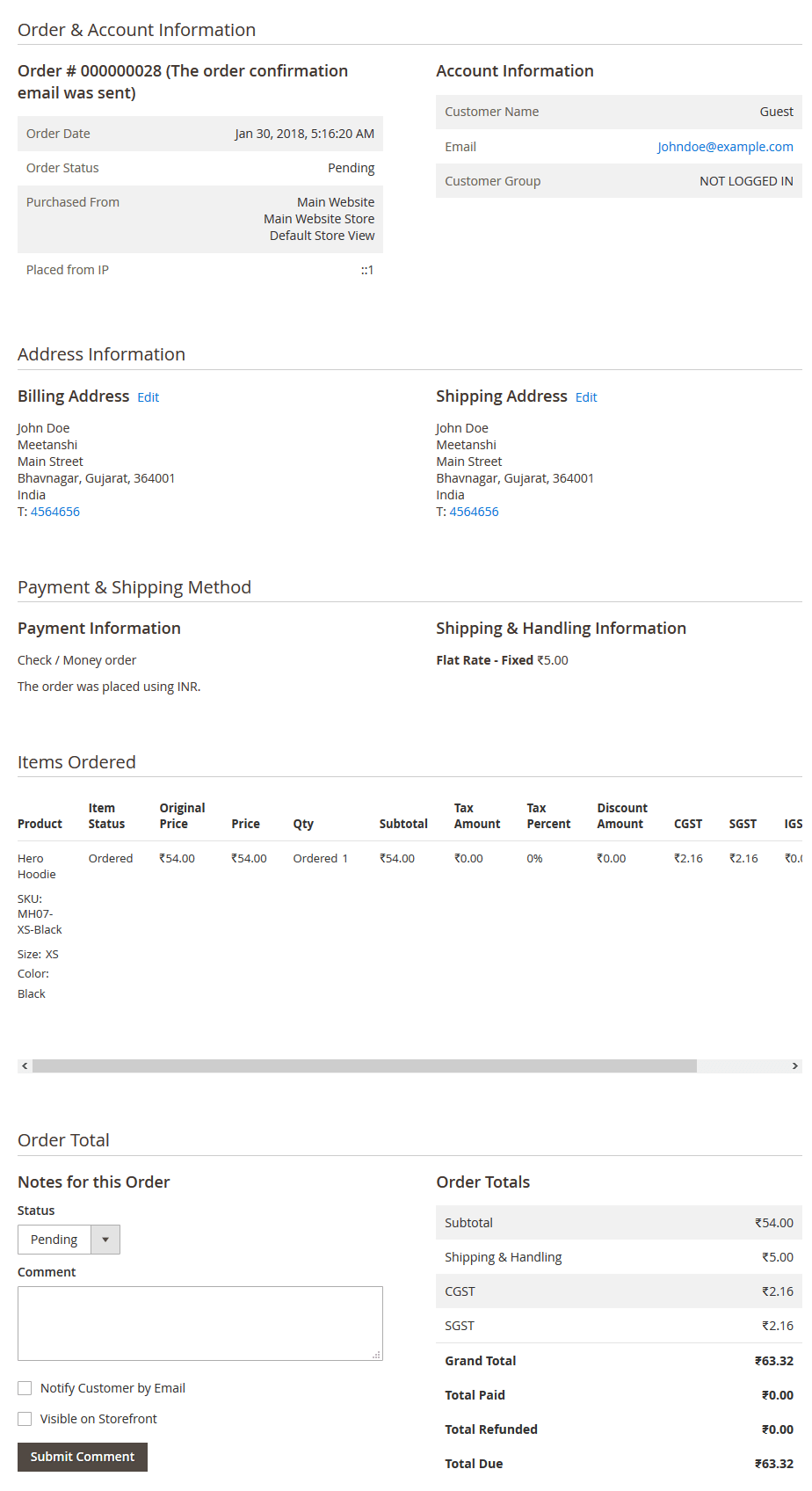Click the Tax Percent column header
Screen dimensions: 812x1491
(548, 816)
